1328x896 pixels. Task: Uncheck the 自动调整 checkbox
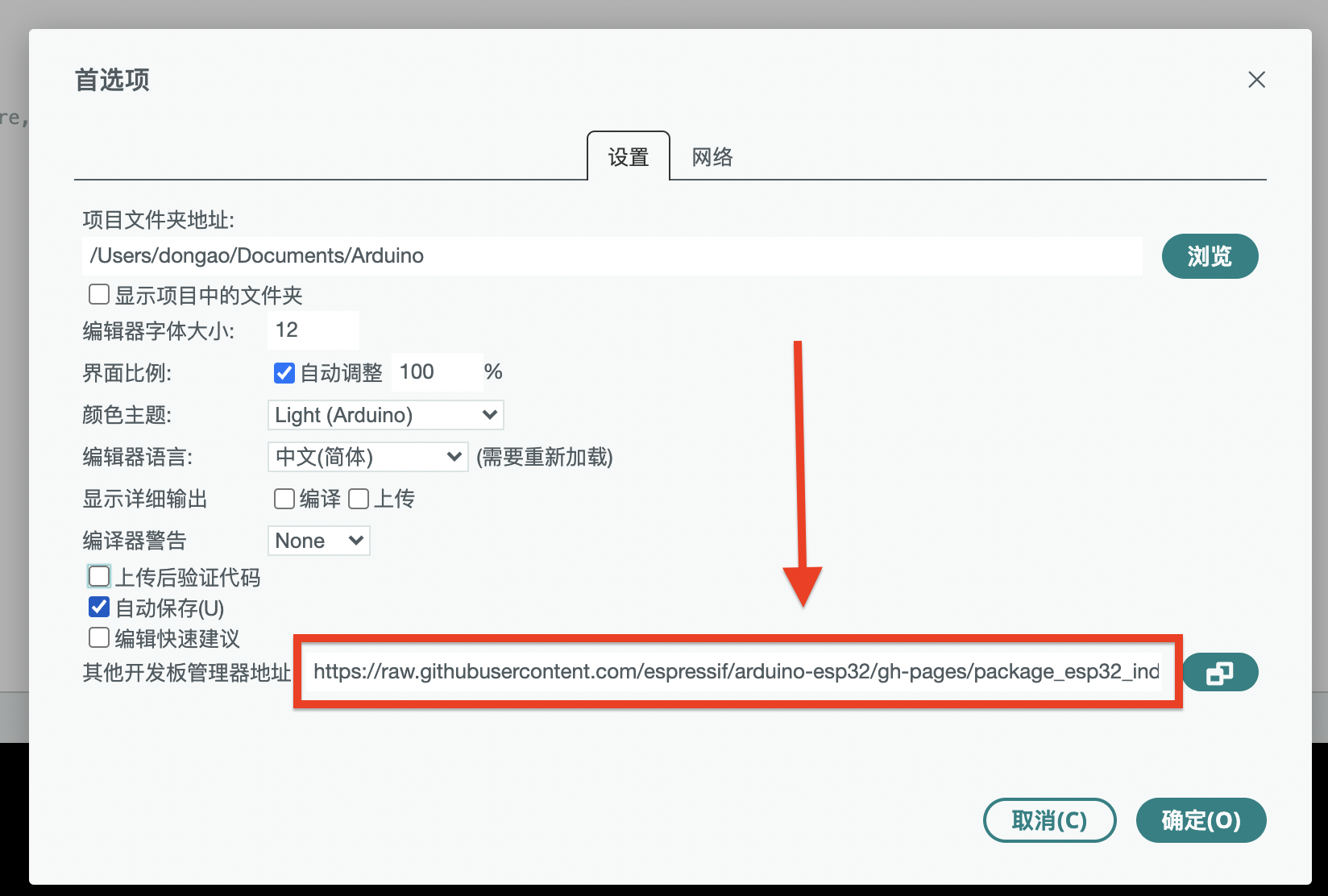[284, 372]
